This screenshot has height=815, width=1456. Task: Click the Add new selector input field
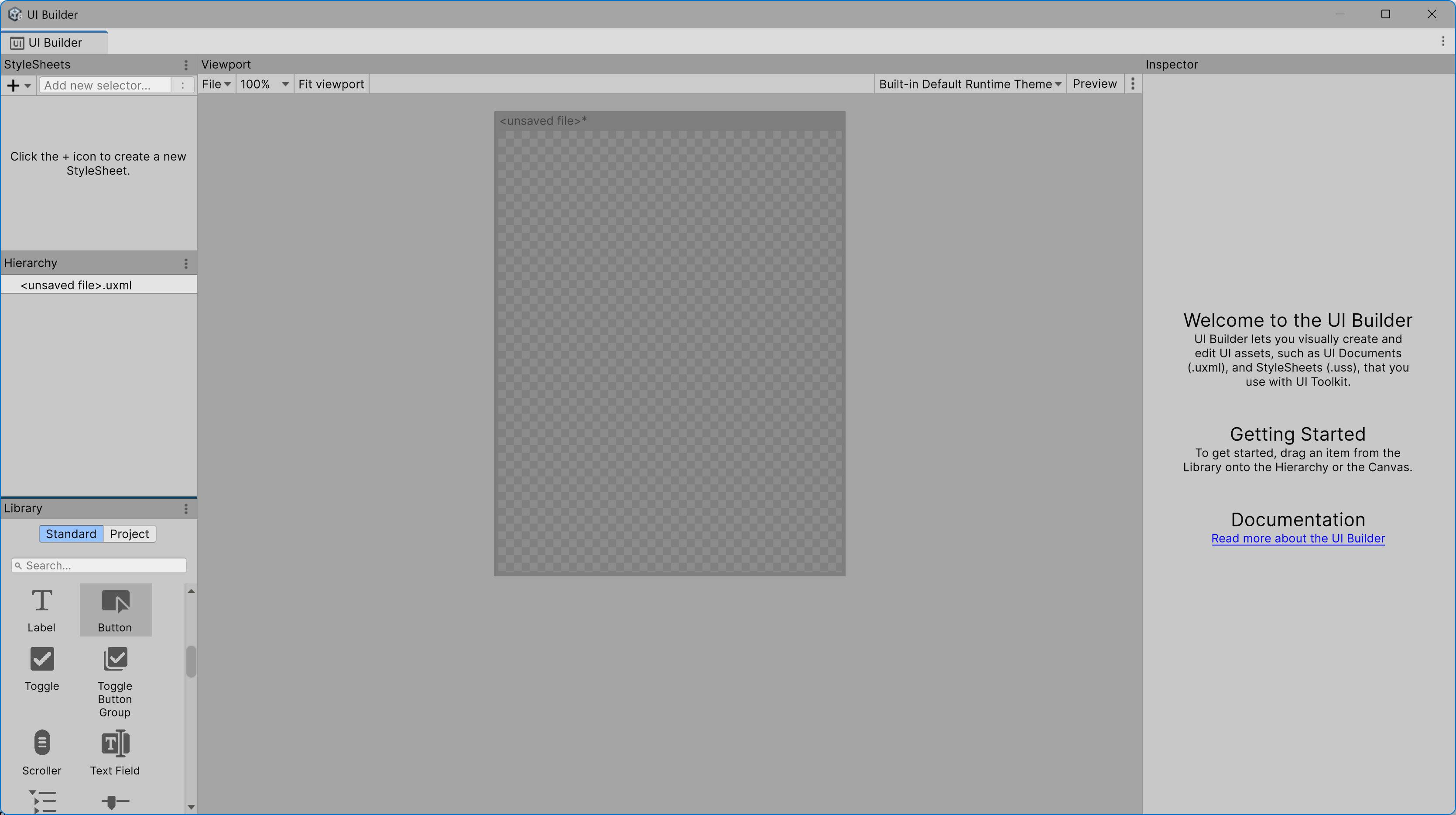coord(105,86)
